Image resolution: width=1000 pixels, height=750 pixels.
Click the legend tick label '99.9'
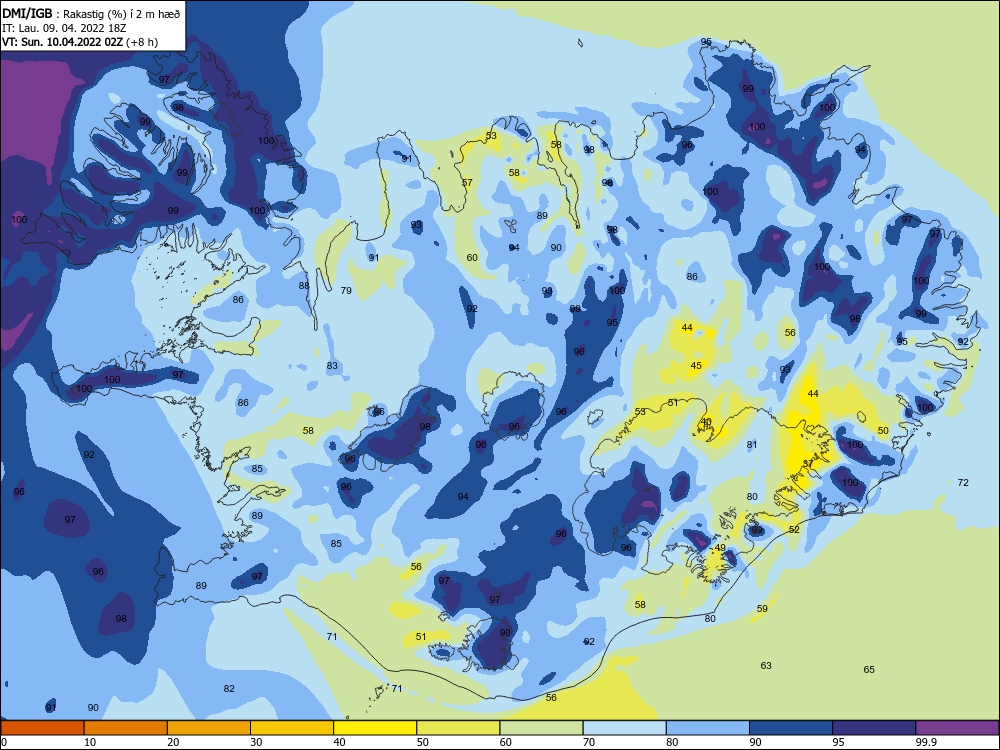click(x=925, y=742)
